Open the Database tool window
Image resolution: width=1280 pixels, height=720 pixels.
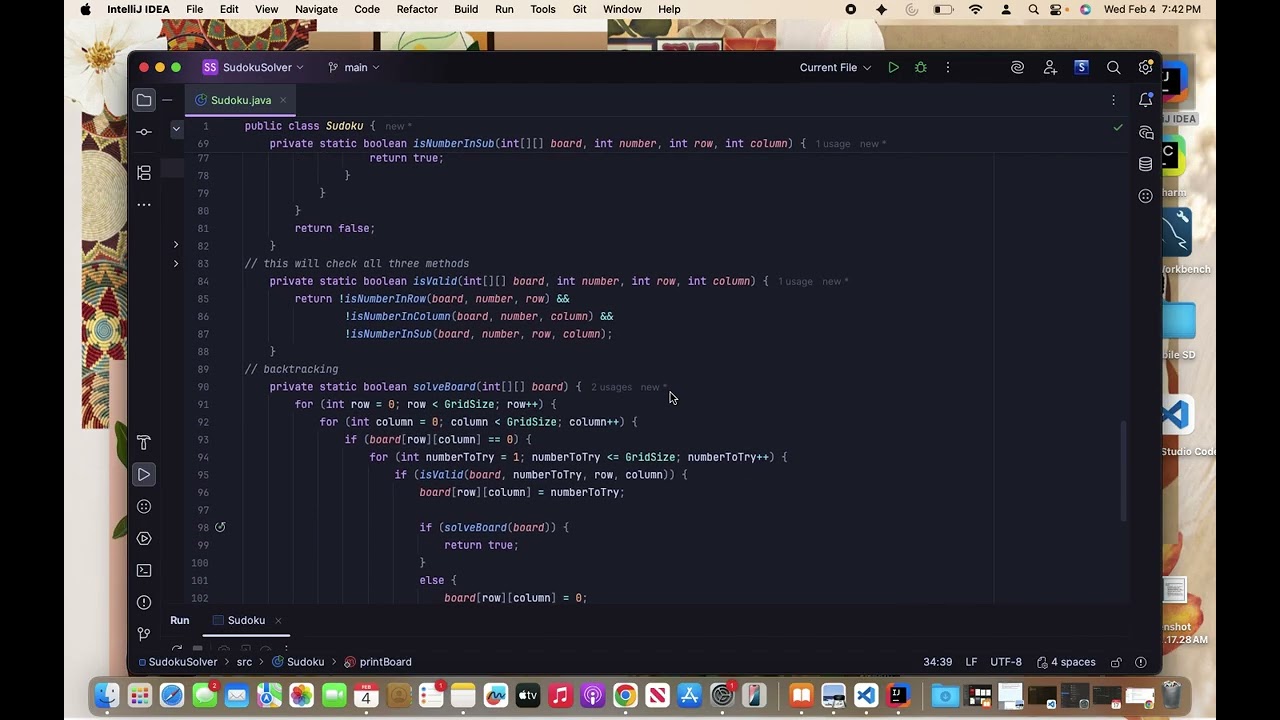(x=1146, y=164)
